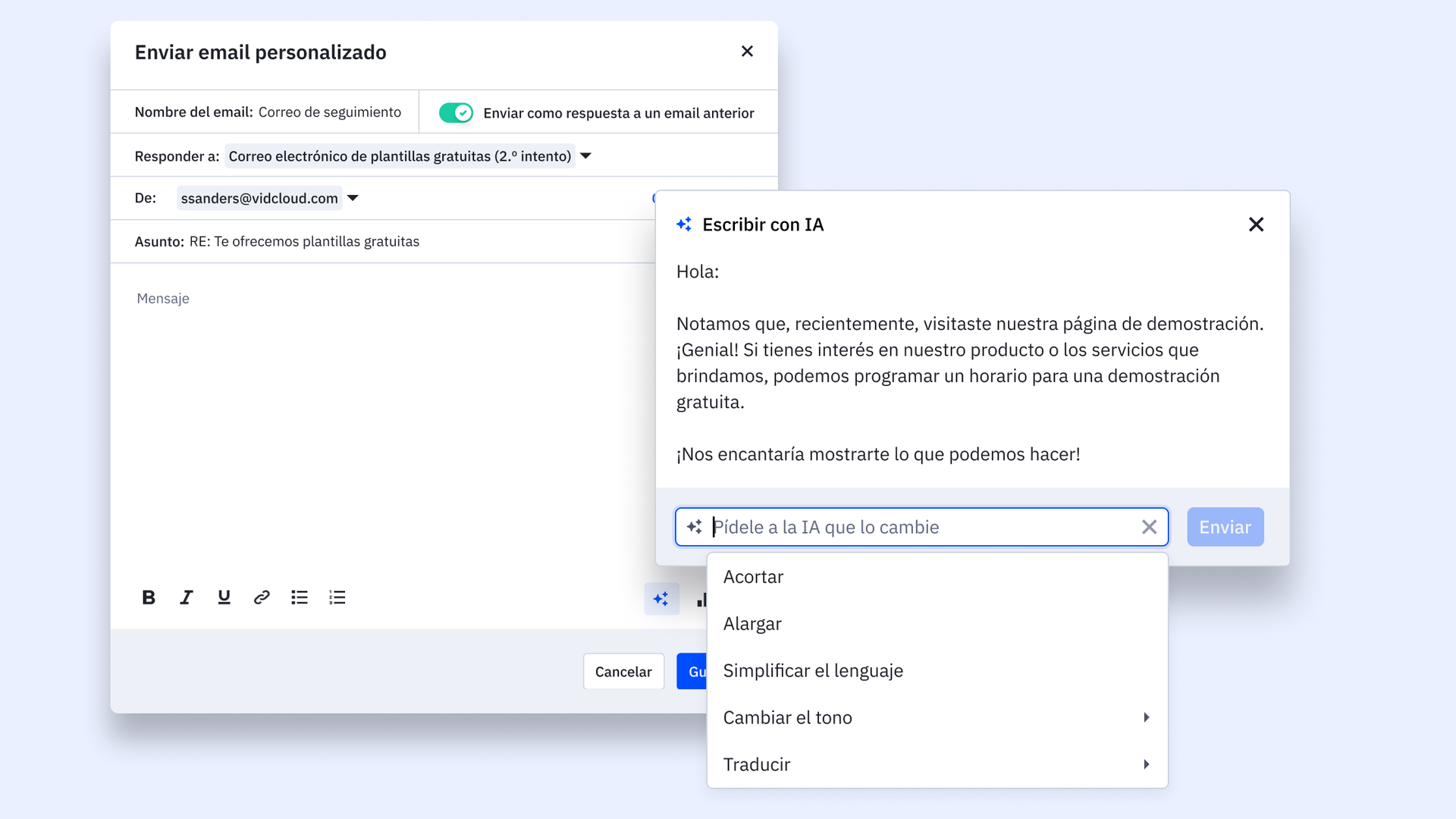Add a numbered list
Viewport: 1456px width, 819px height.
[x=337, y=598]
